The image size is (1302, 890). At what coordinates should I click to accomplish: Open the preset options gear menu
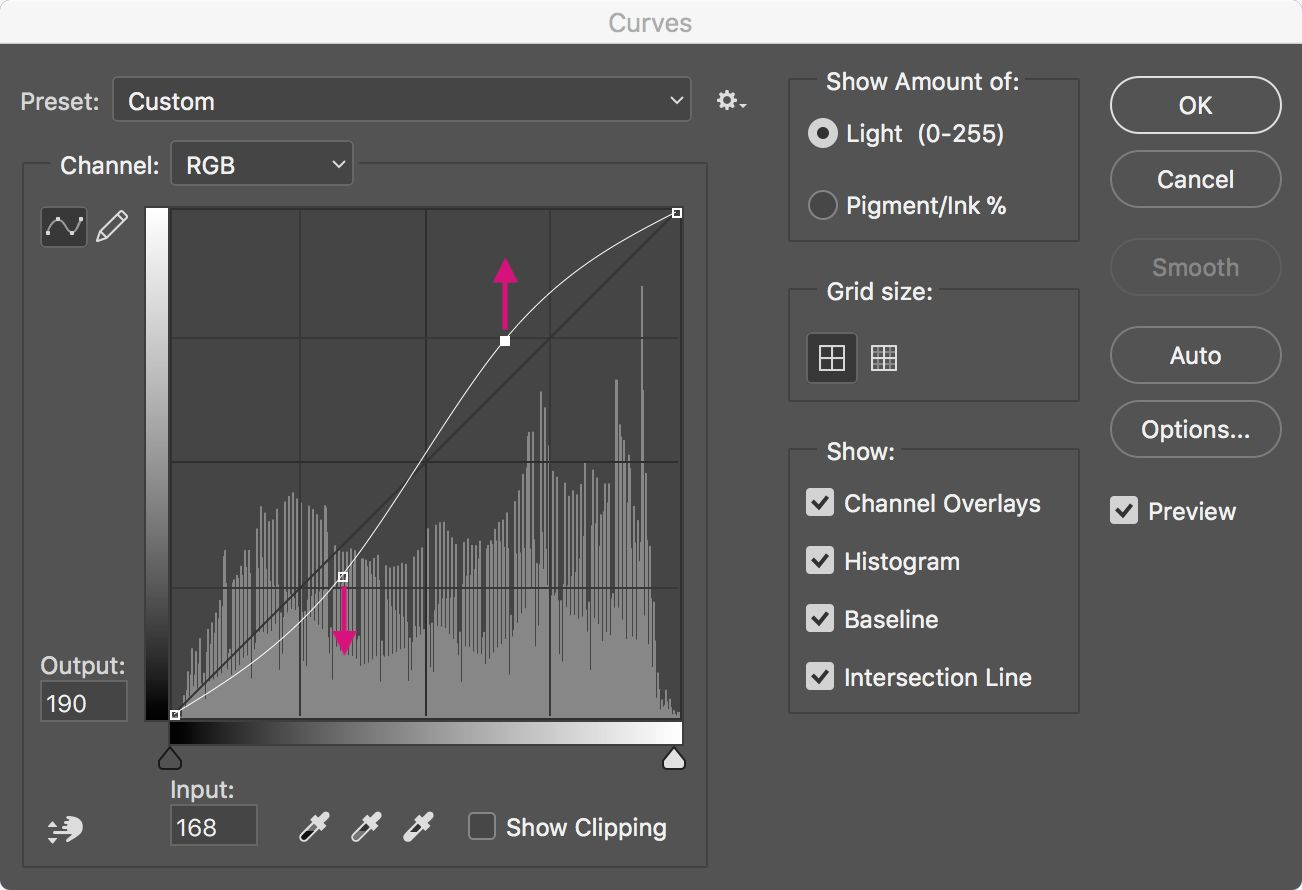[731, 101]
